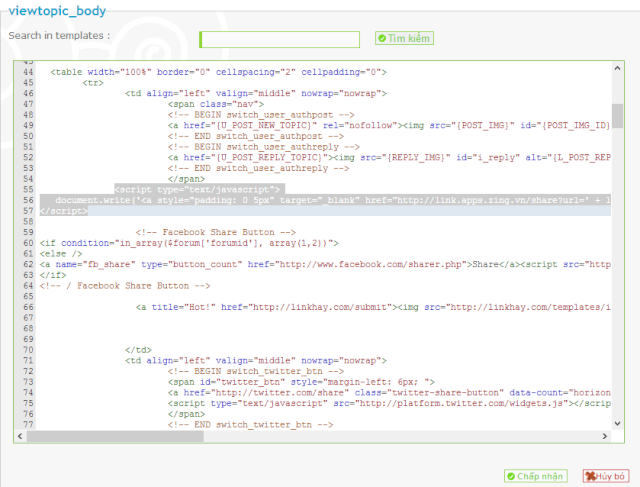Click END switch_user_authreply comment line
This screenshot has width=640, height=487.
click(258, 168)
